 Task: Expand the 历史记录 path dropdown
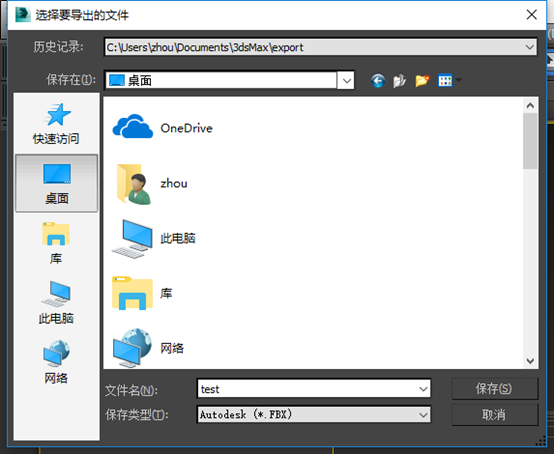pyautogui.click(x=529, y=47)
